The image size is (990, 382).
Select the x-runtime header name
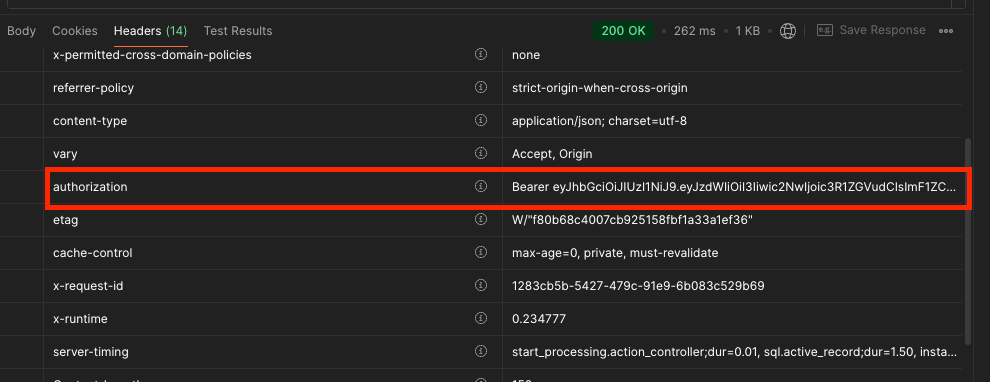point(80,319)
